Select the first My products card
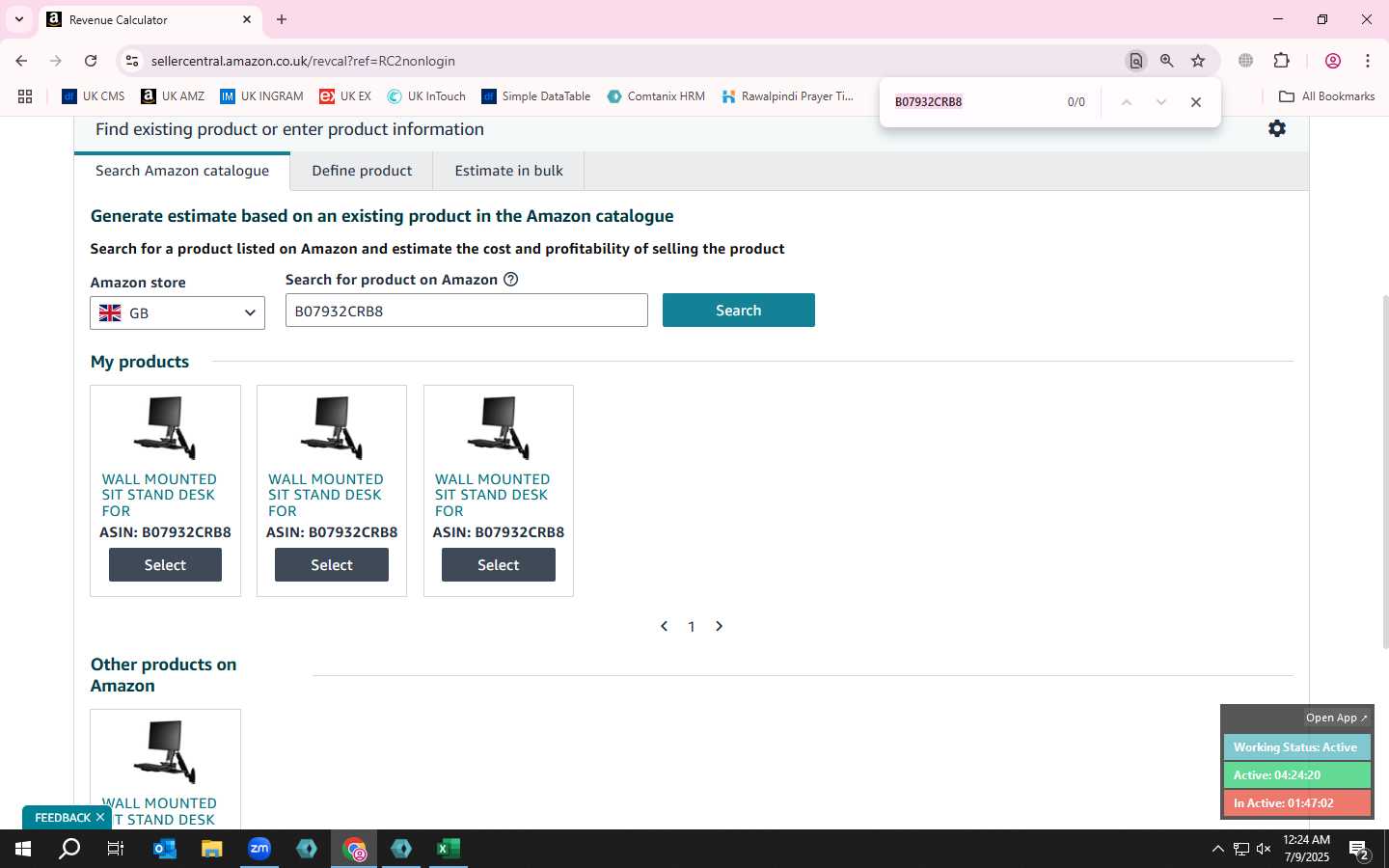1389x868 pixels. point(165,565)
